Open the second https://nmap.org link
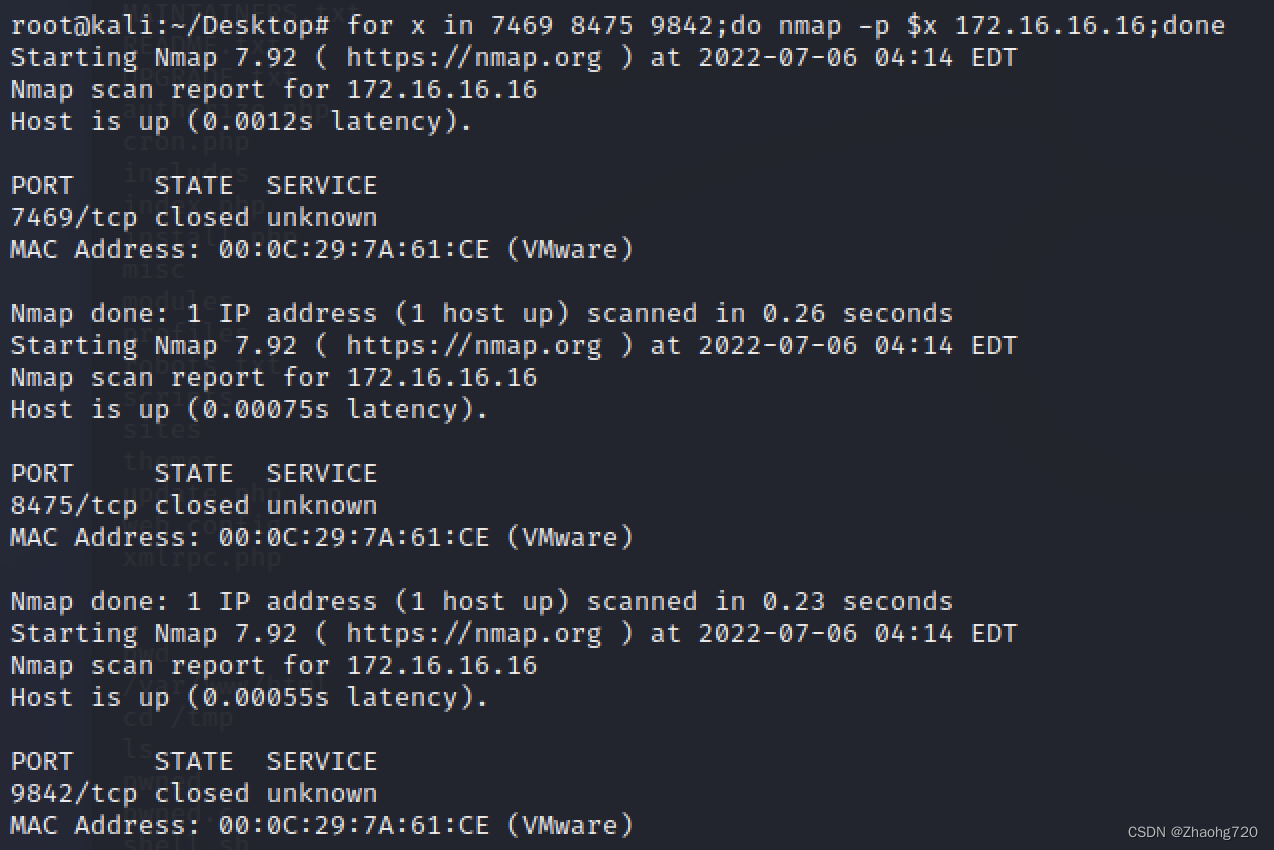The image size is (1274, 850). 474,345
